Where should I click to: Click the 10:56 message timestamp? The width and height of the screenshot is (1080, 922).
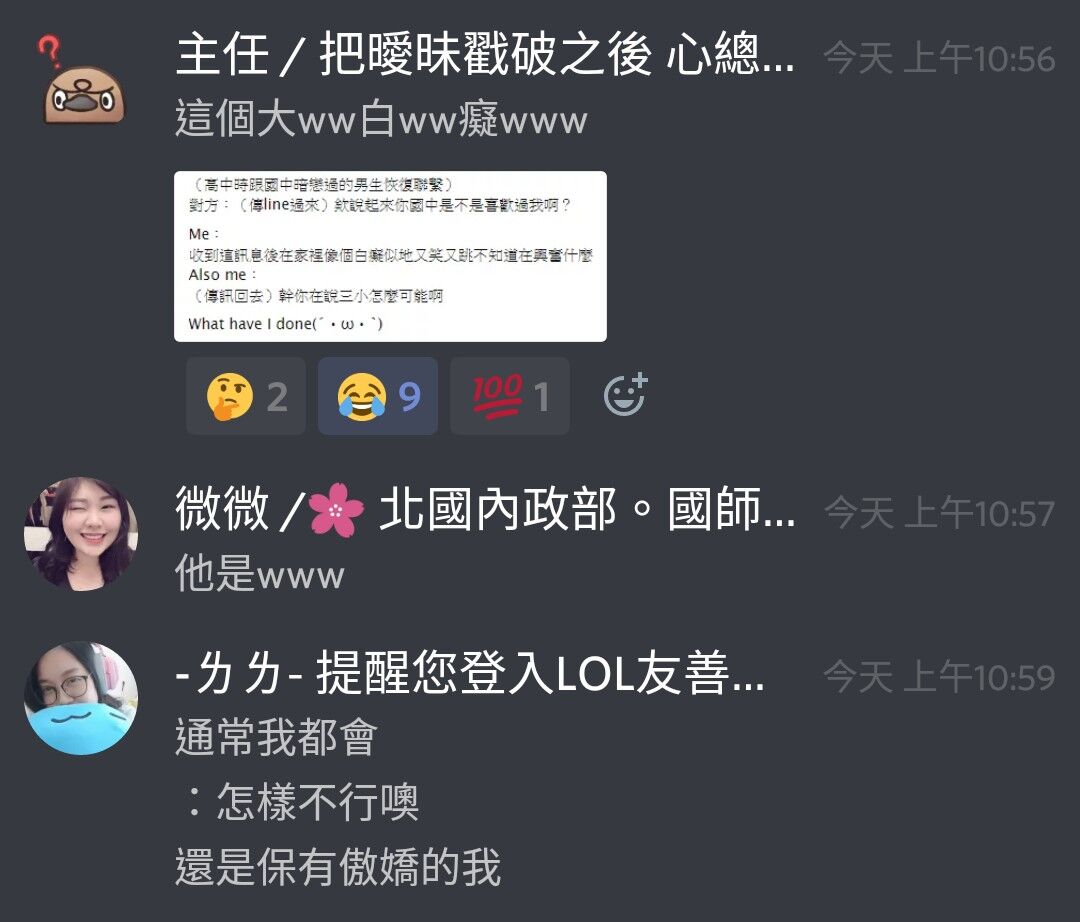pyautogui.click(x=939, y=58)
